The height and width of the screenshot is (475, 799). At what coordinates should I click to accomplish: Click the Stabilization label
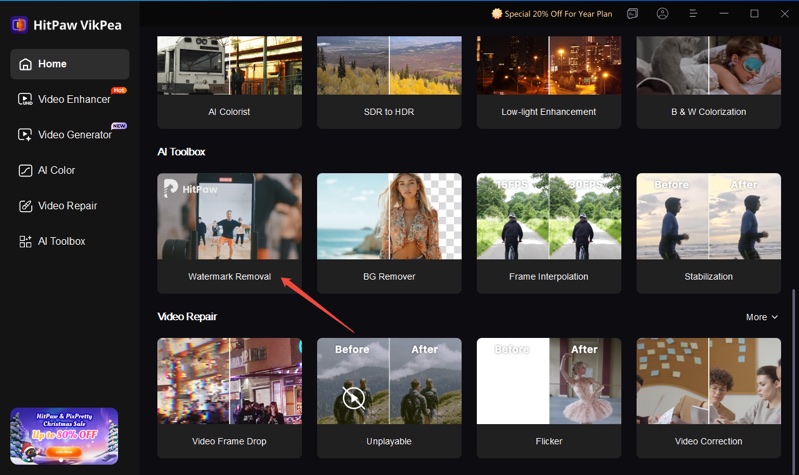tap(709, 276)
